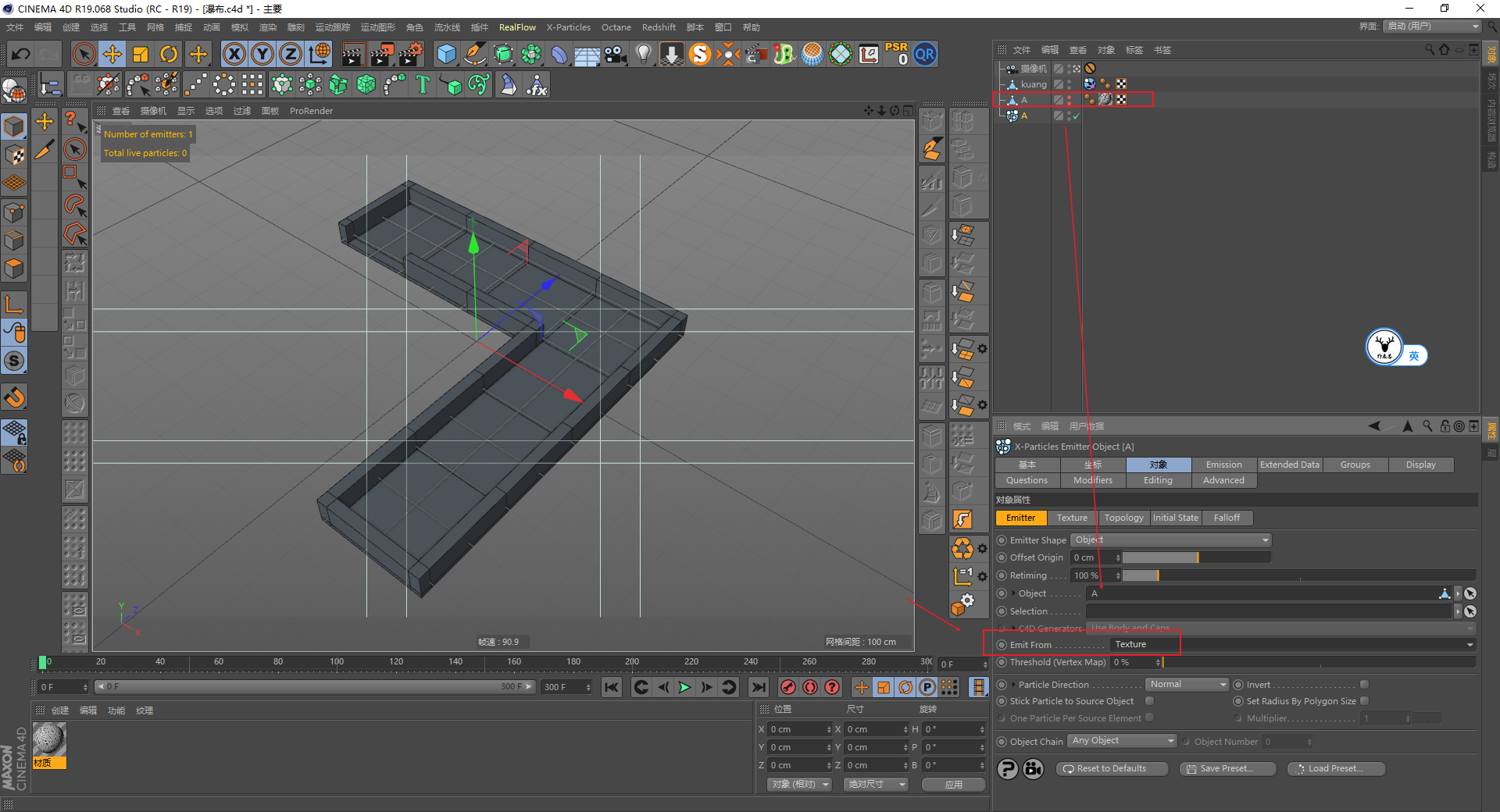This screenshot has height=812, width=1500.
Task: Switch to Model mode cube icon
Action: click(14, 126)
